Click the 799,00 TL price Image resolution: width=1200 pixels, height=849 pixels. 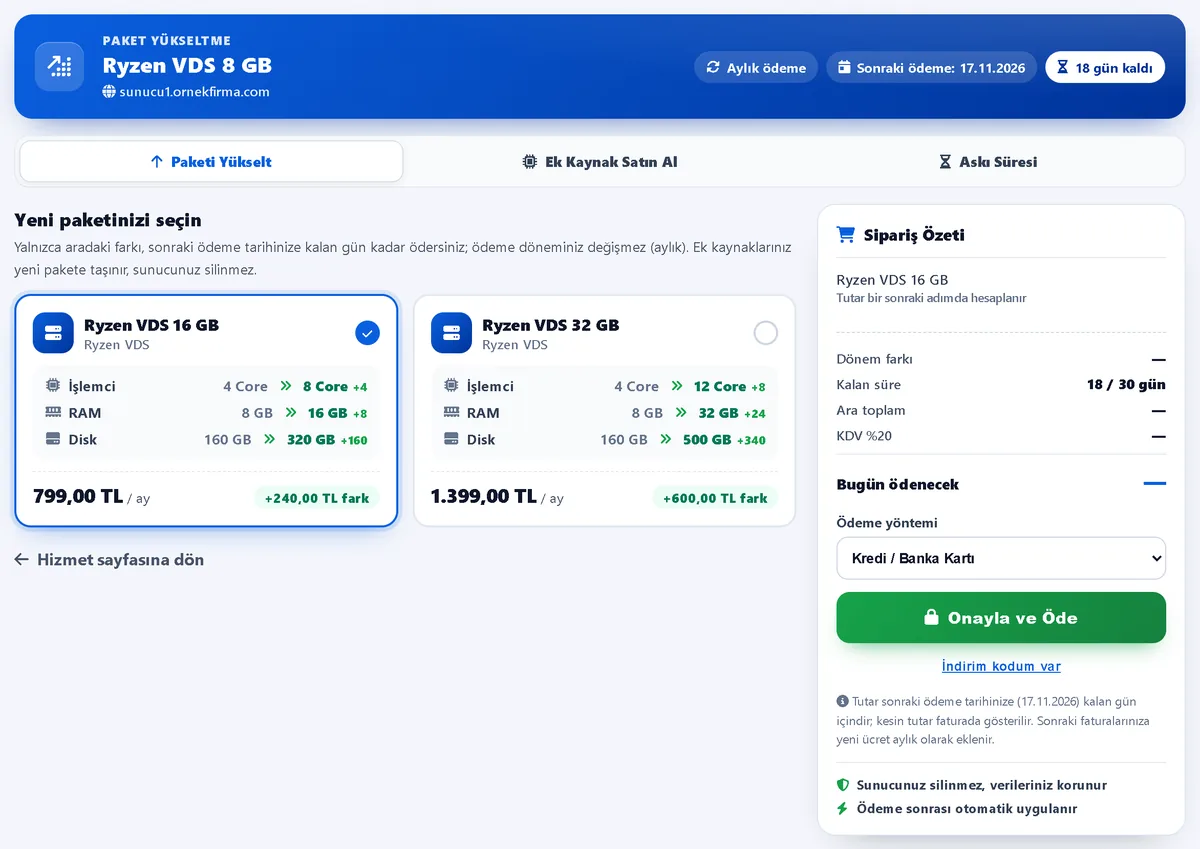(78, 497)
